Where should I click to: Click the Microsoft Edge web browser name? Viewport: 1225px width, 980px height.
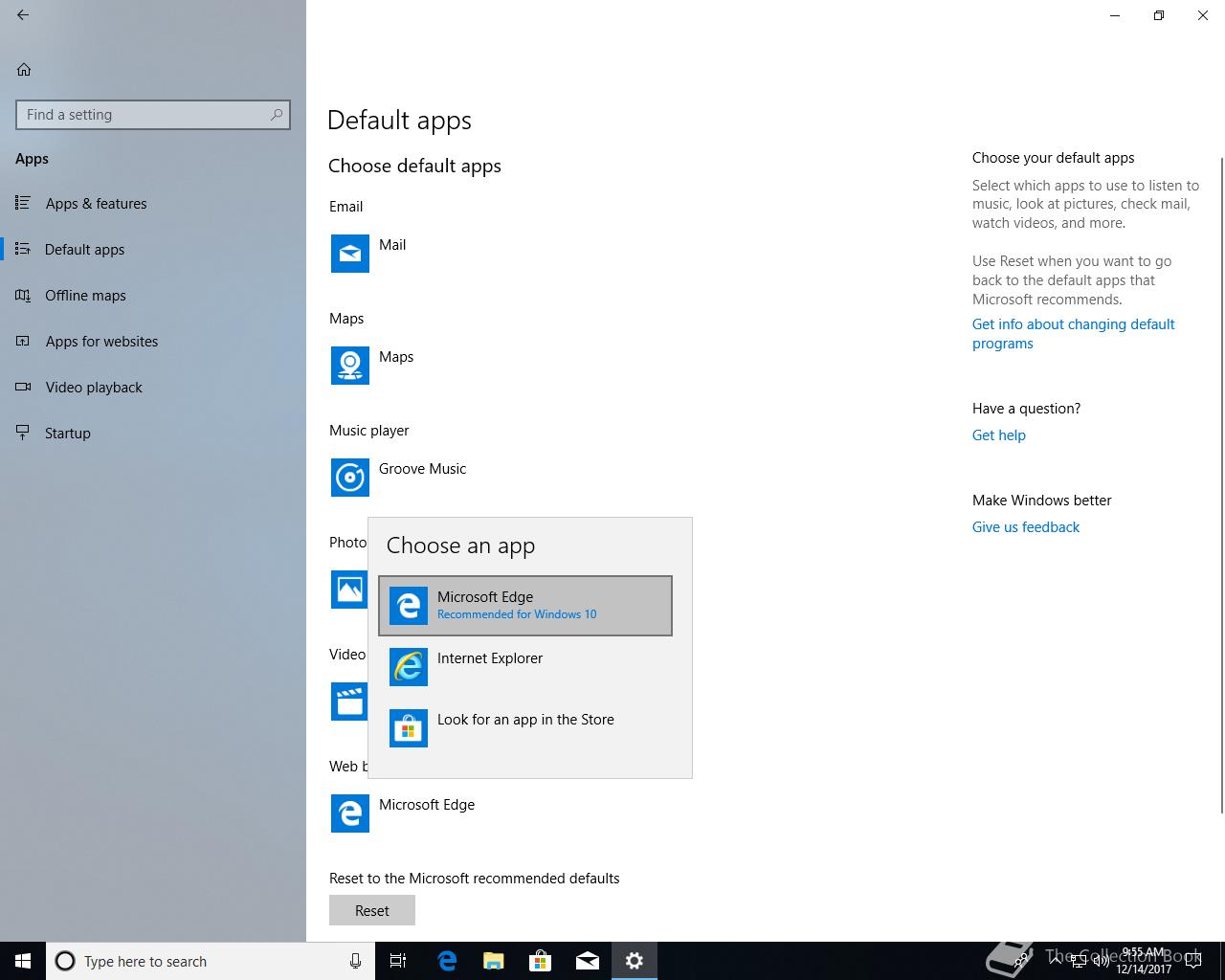click(x=427, y=805)
